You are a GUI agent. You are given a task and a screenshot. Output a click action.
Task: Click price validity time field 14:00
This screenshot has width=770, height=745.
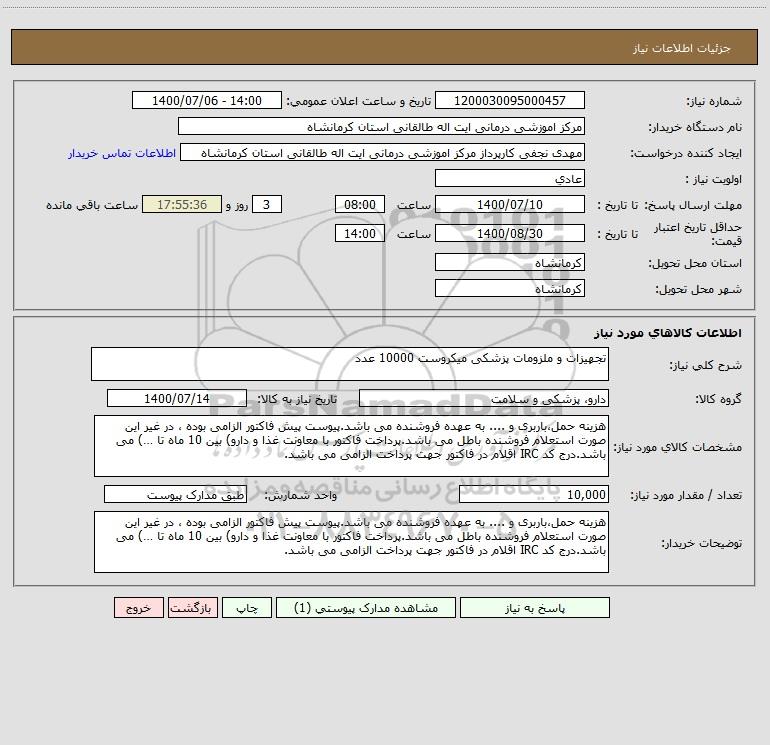pyautogui.click(x=359, y=233)
